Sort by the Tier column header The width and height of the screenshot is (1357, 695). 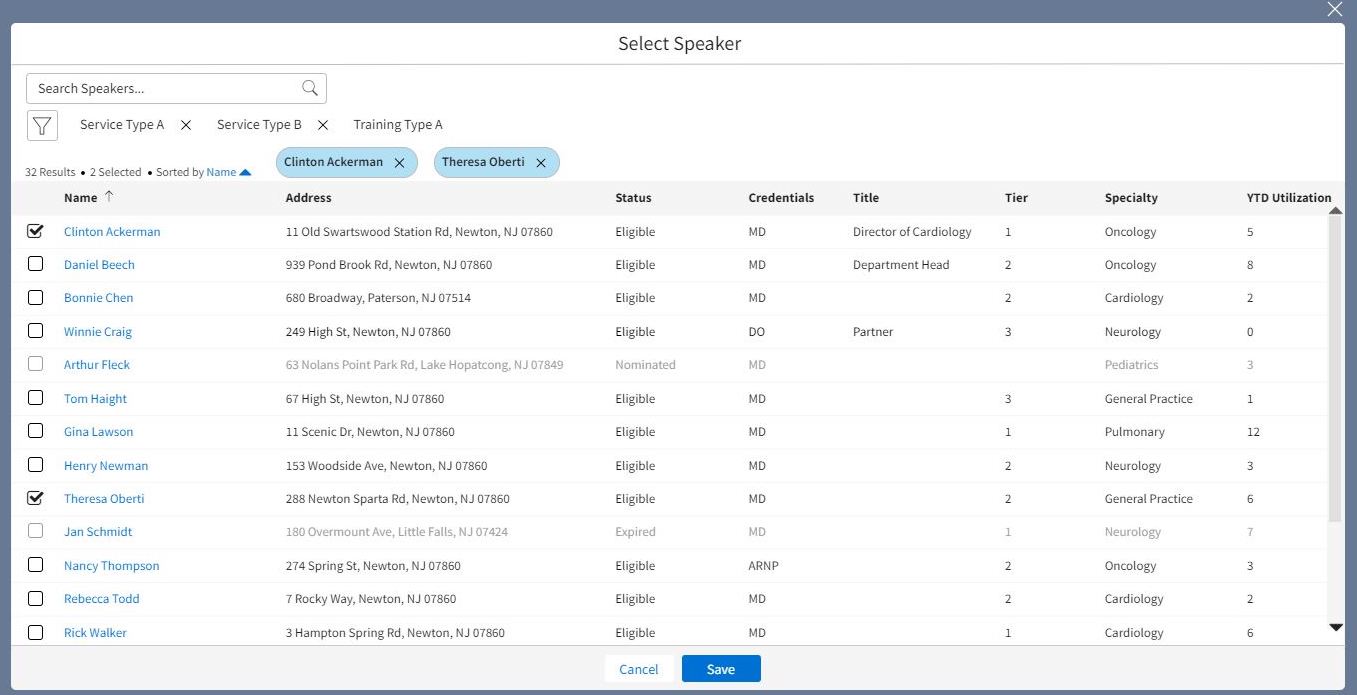1015,198
